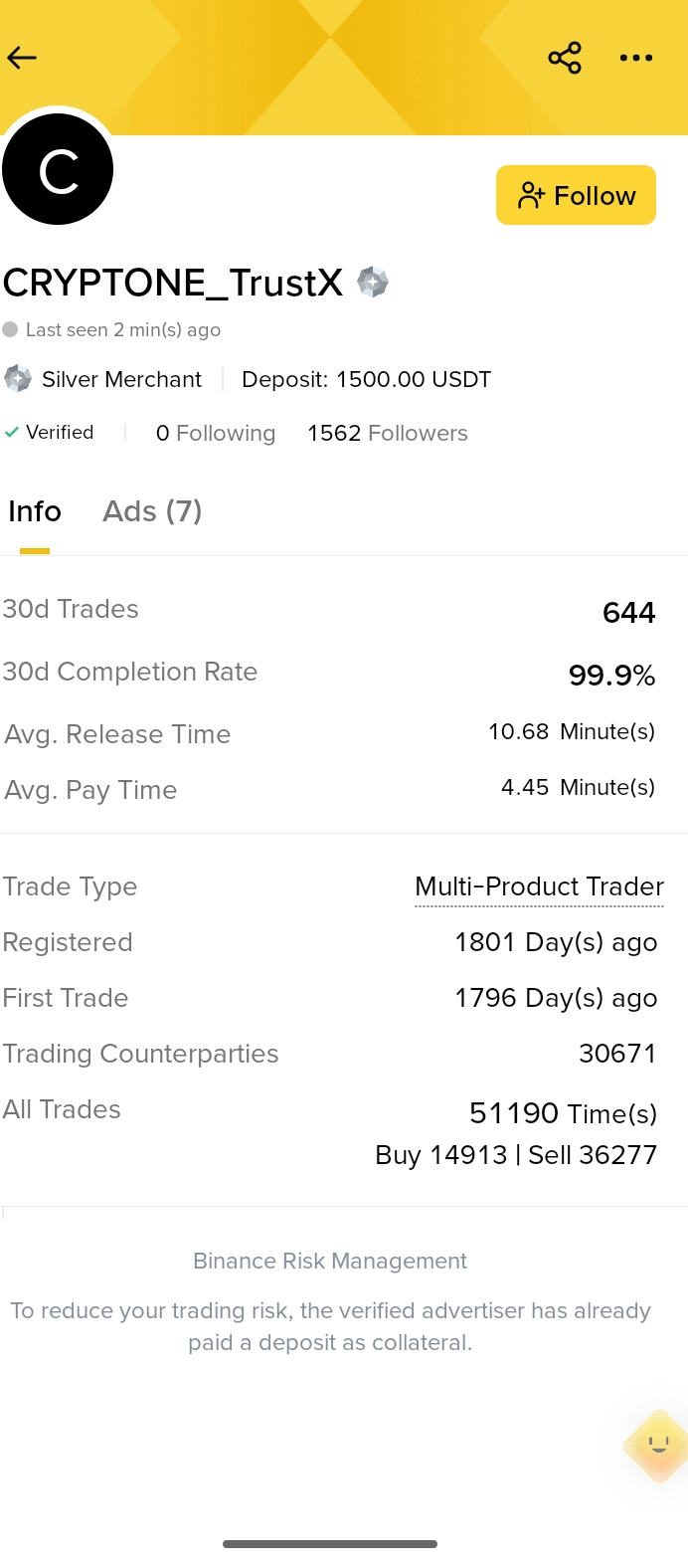Tap the Silver Merchant badge icon
This screenshot has height=1568, width=688.
point(18,379)
